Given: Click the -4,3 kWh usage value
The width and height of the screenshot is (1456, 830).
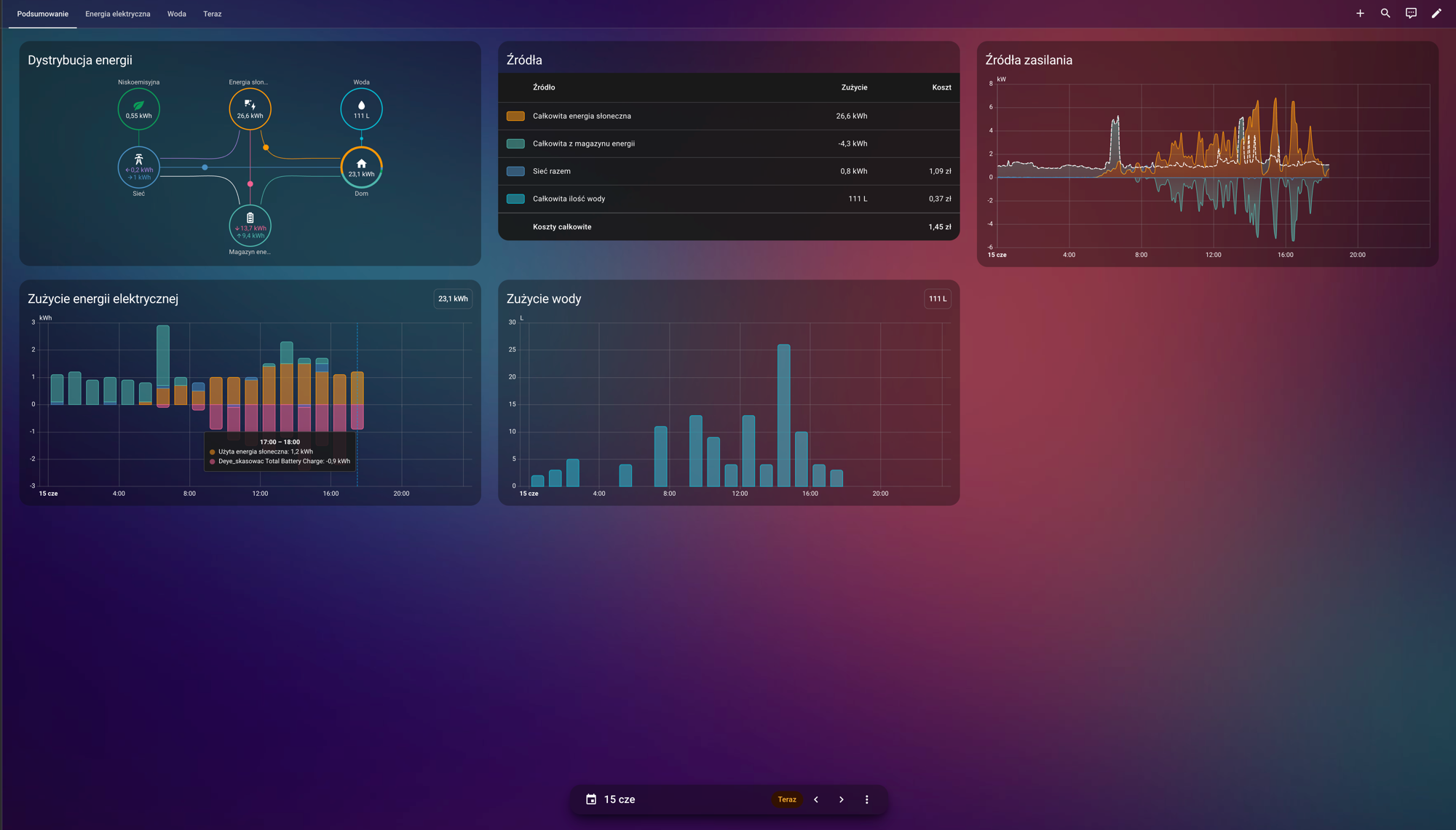Looking at the screenshot, I should (x=852, y=143).
